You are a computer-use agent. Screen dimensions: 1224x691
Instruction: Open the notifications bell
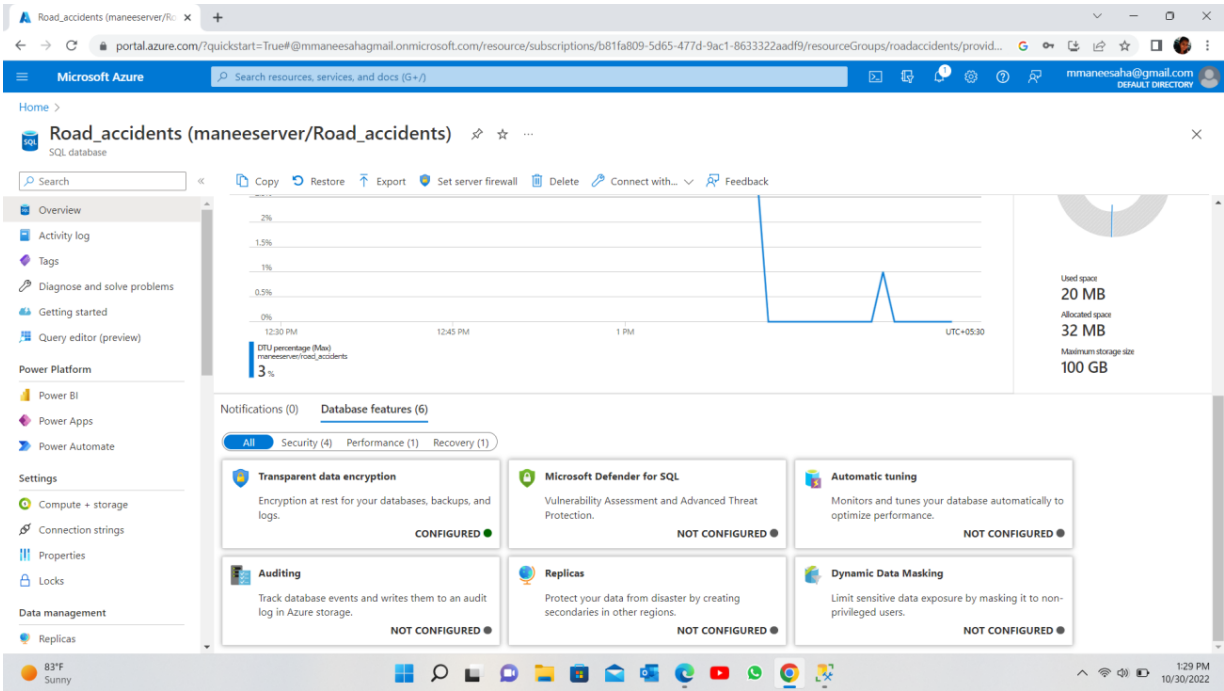click(x=940, y=76)
